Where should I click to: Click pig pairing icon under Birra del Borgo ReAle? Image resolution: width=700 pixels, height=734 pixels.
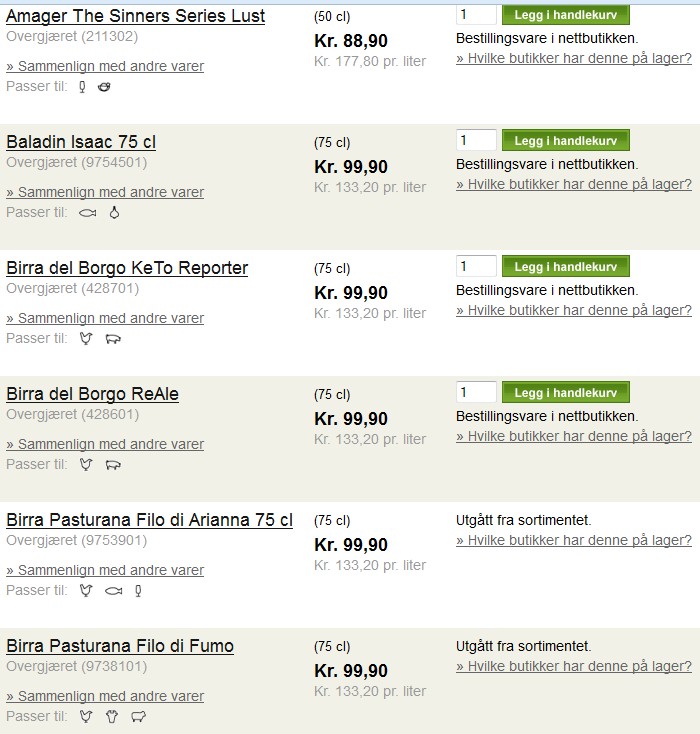(x=113, y=465)
